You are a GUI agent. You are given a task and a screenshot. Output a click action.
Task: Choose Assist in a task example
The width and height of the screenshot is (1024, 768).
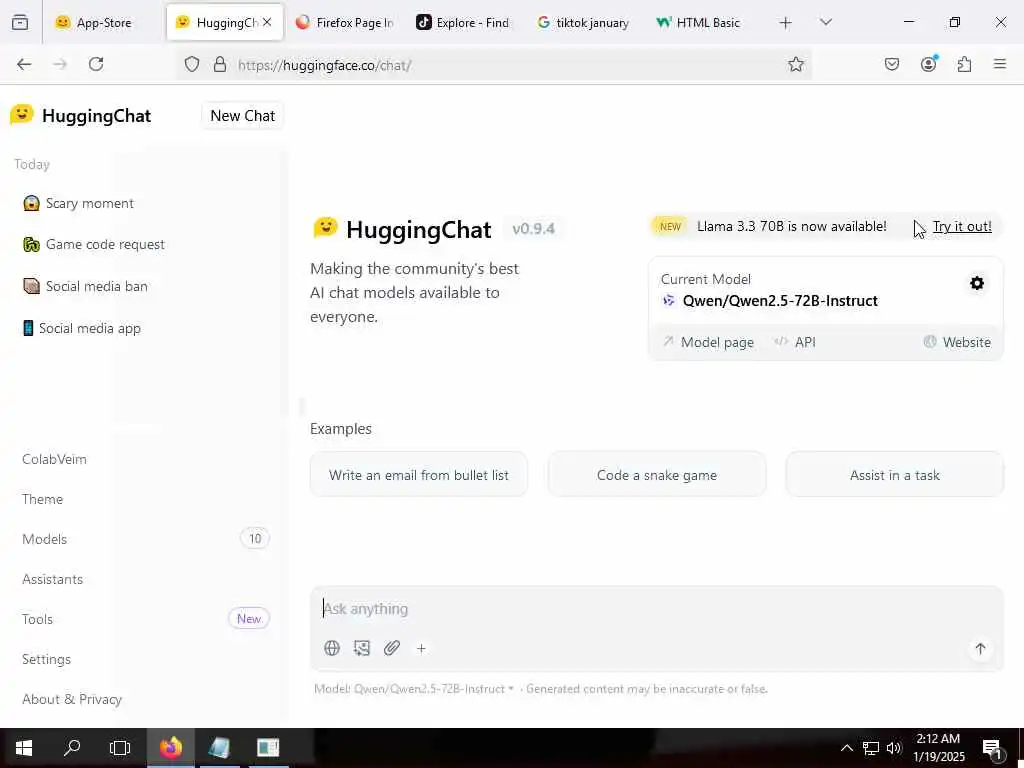click(894, 475)
